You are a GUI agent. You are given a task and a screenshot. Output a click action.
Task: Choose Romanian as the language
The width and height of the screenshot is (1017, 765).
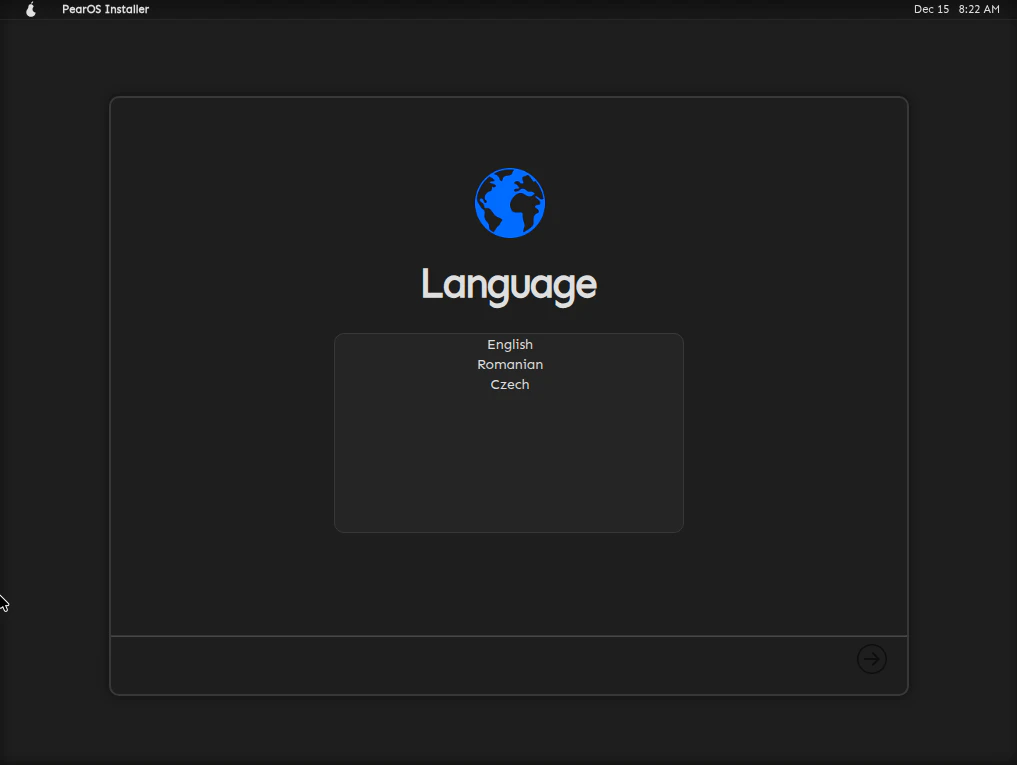pyautogui.click(x=509, y=365)
